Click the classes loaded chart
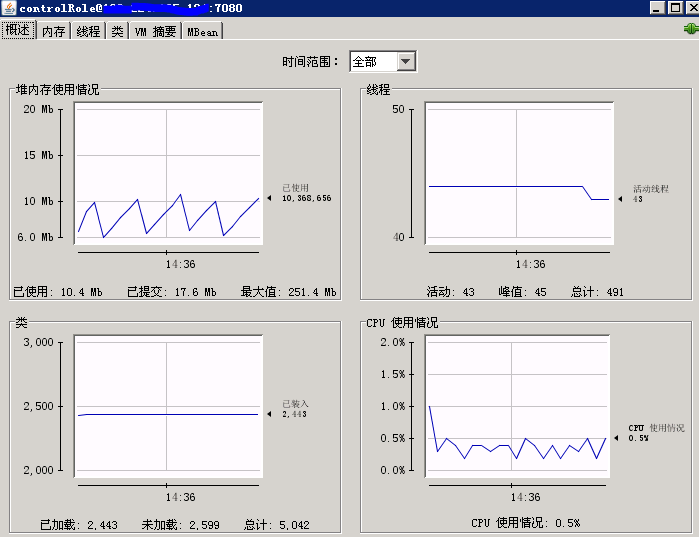Screen dimensions: 699x537 (x=169, y=406)
